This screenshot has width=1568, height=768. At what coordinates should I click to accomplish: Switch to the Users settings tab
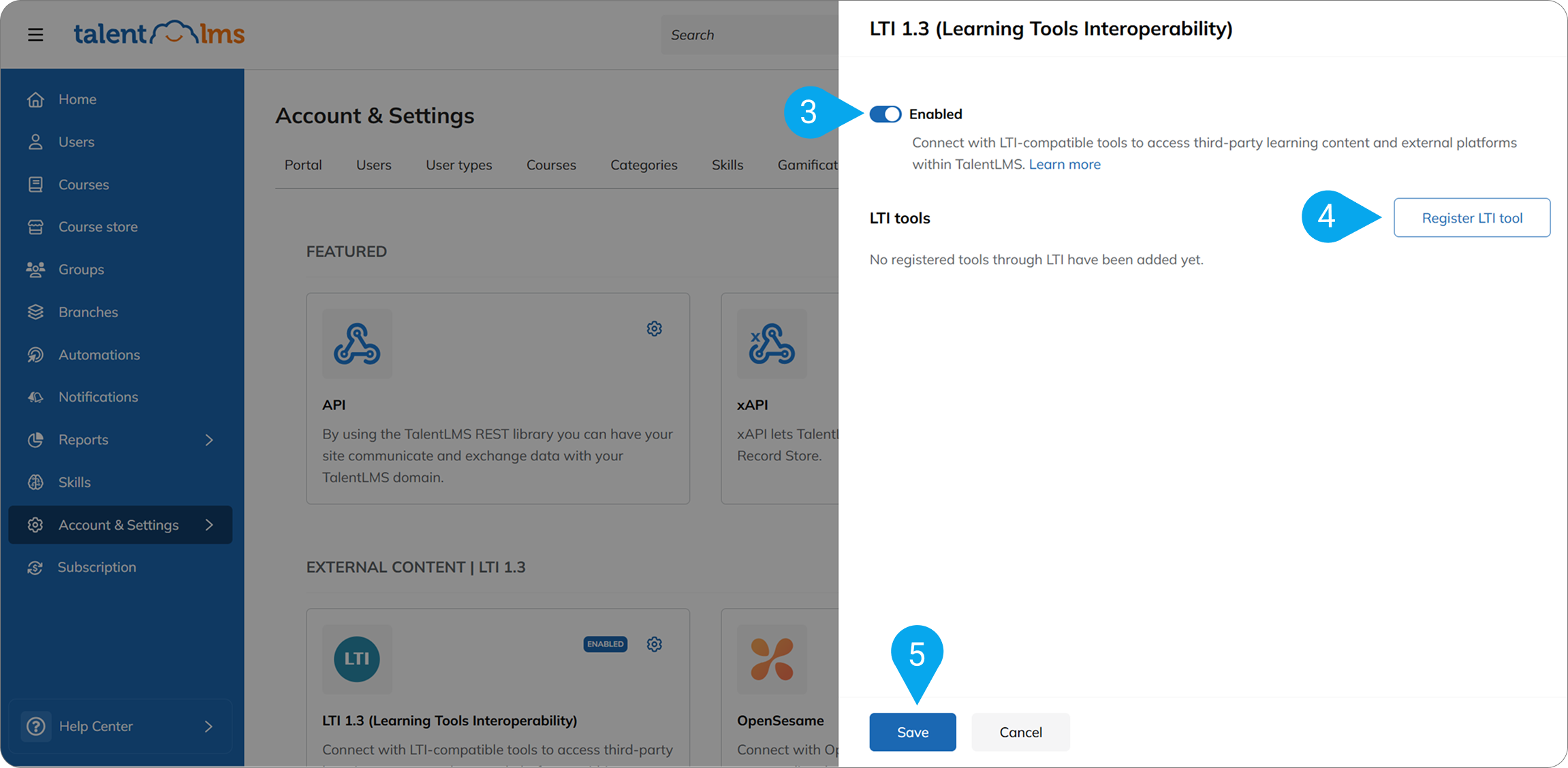(x=373, y=165)
